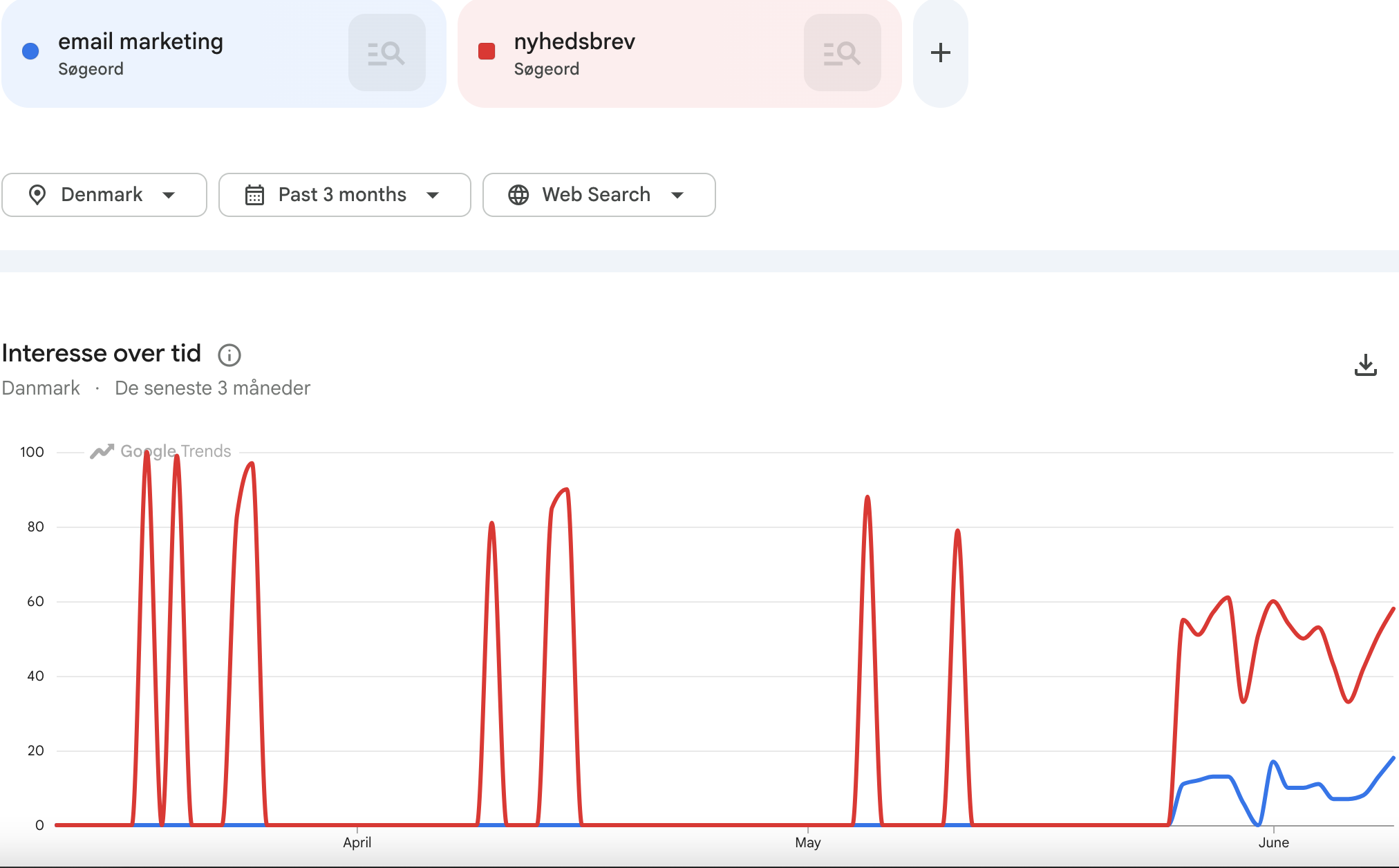Click the calendar icon in time filter
Screen dimensions: 1399x868
(x=254, y=195)
